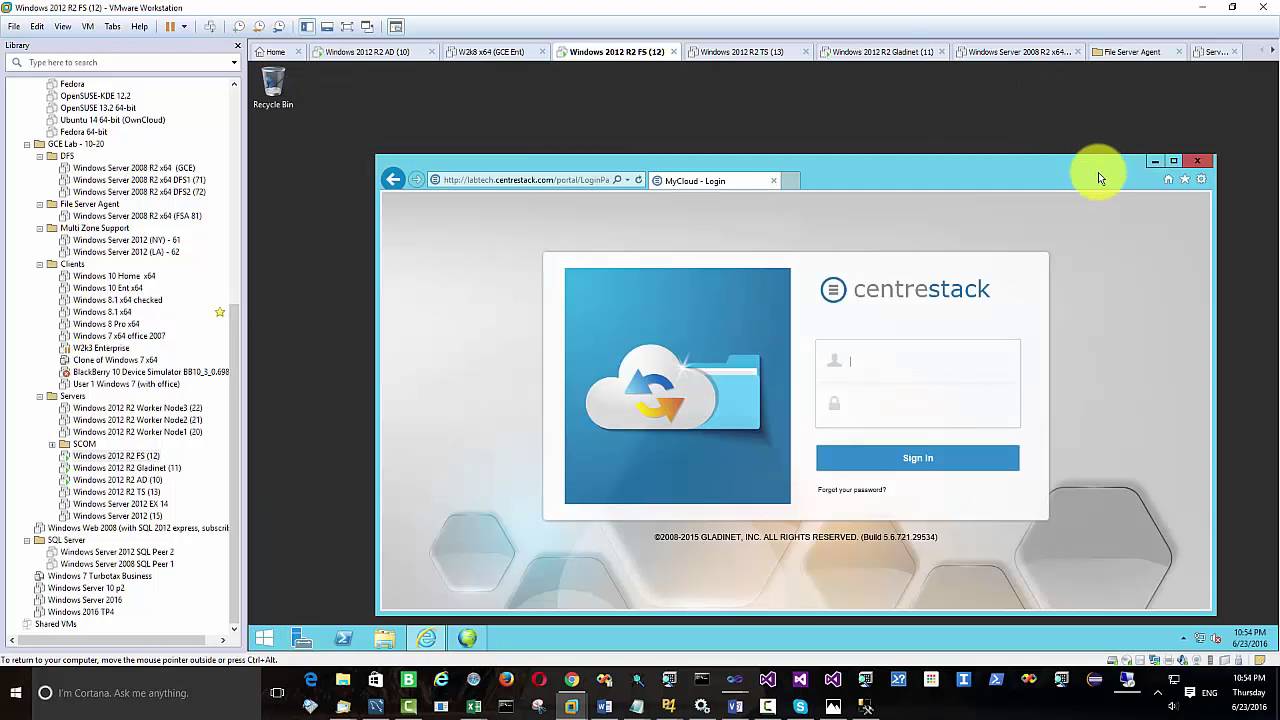Image resolution: width=1280 pixels, height=720 pixels.
Task: Collapse the GCE Lab - 10-20 folder
Action: click(27, 144)
